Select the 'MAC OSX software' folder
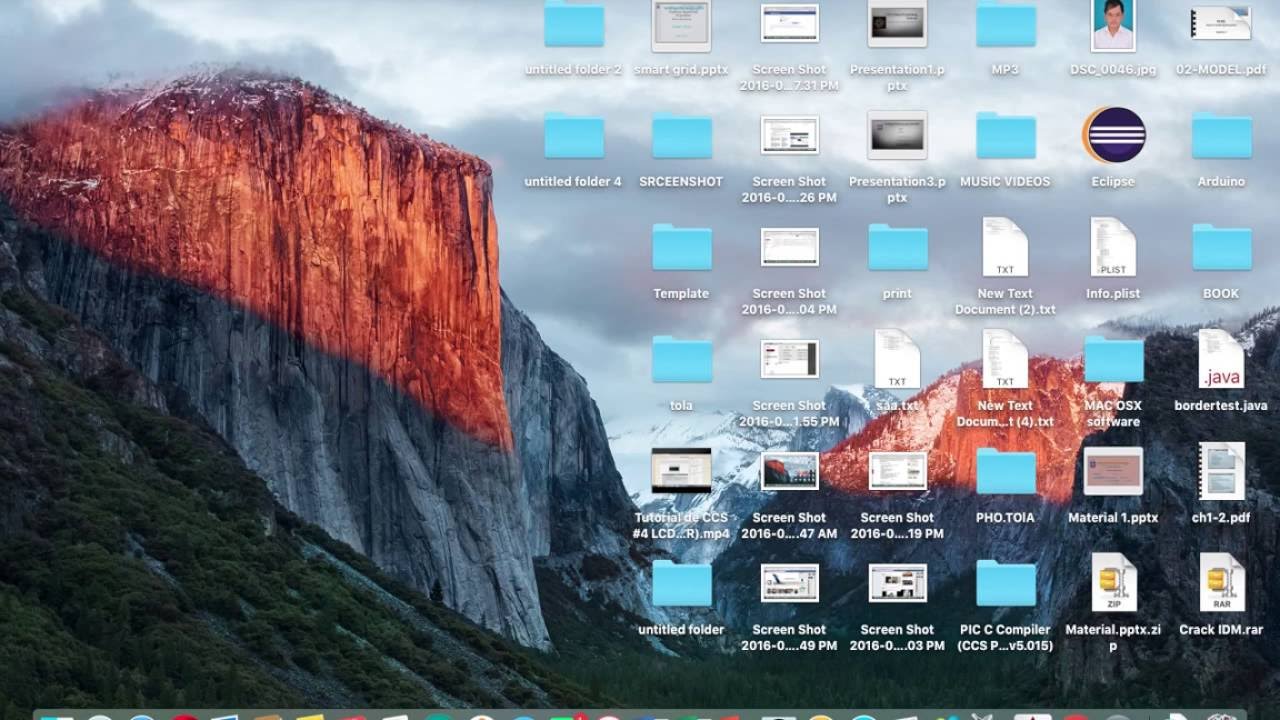Viewport: 1280px width, 720px height. [1114, 359]
